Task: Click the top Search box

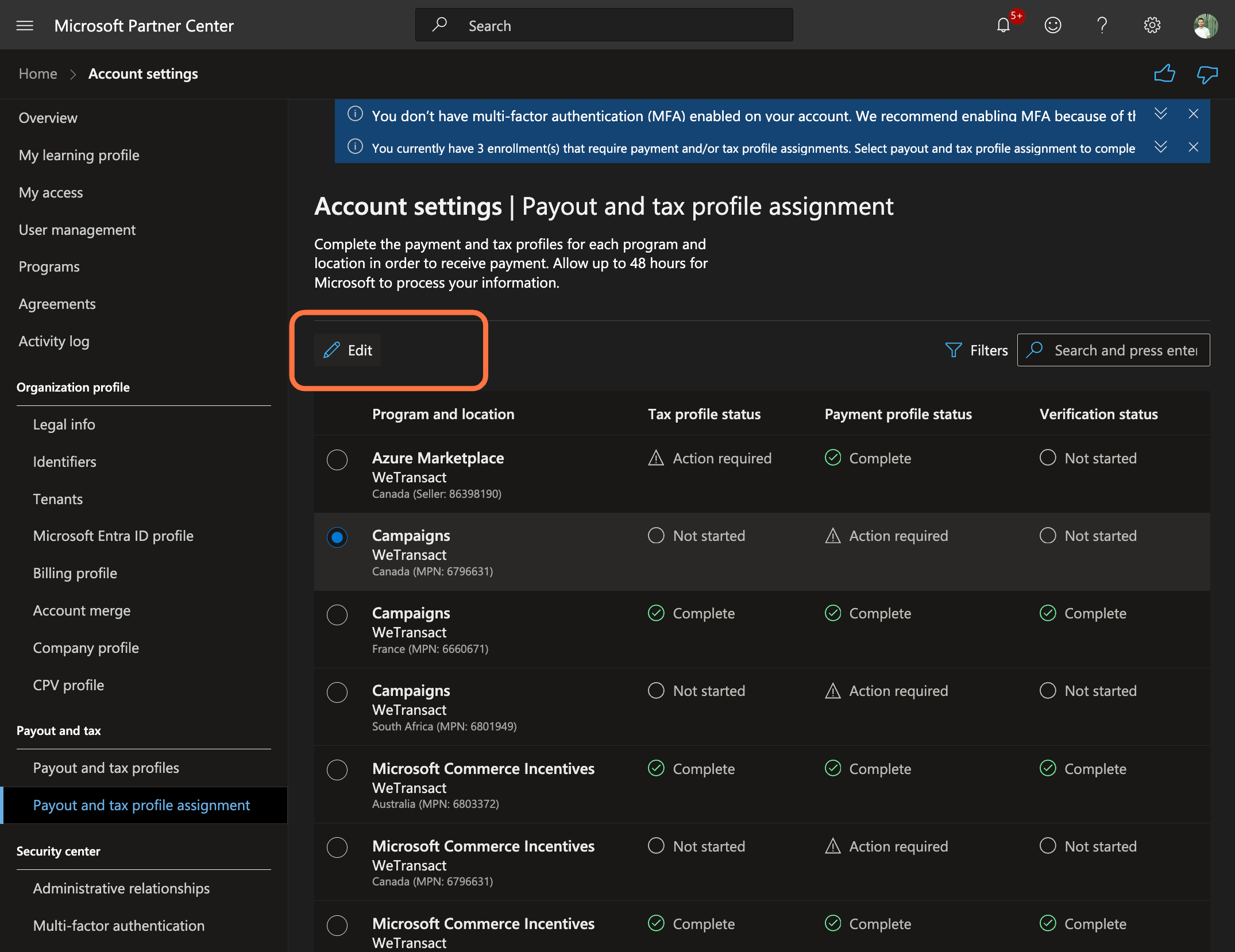Action: pos(604,25)
